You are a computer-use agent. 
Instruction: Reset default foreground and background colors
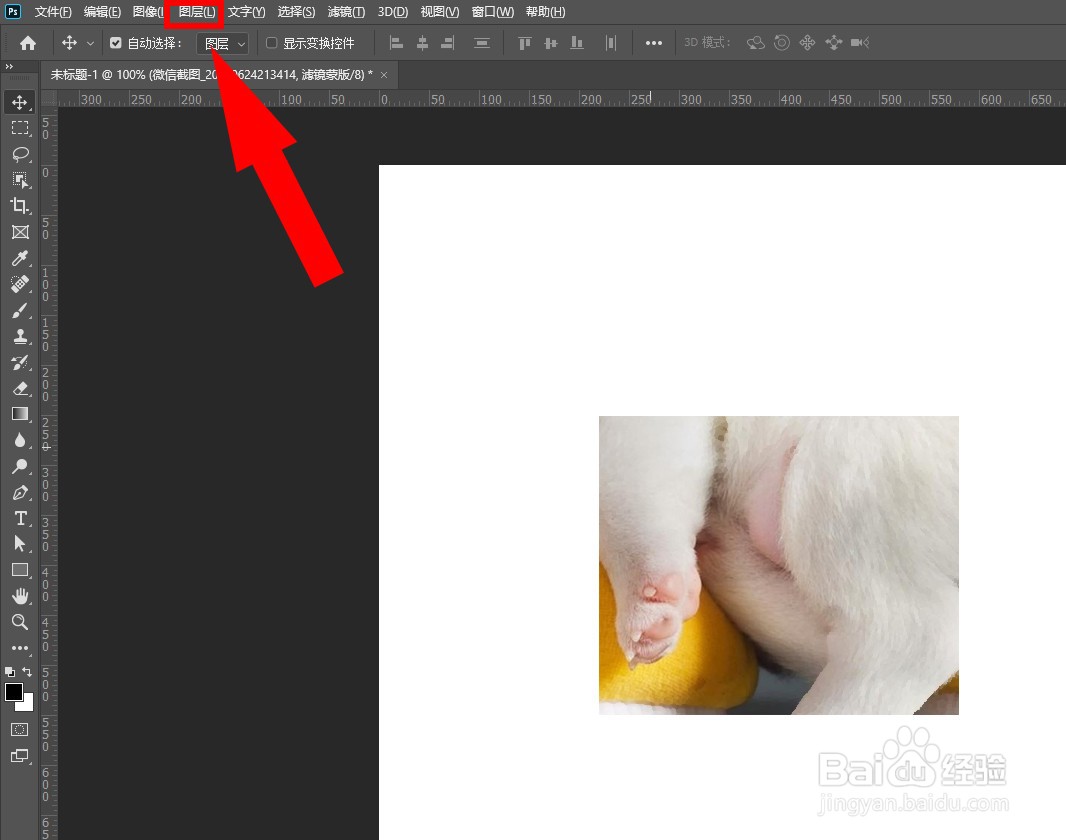[x=10, y=671]
